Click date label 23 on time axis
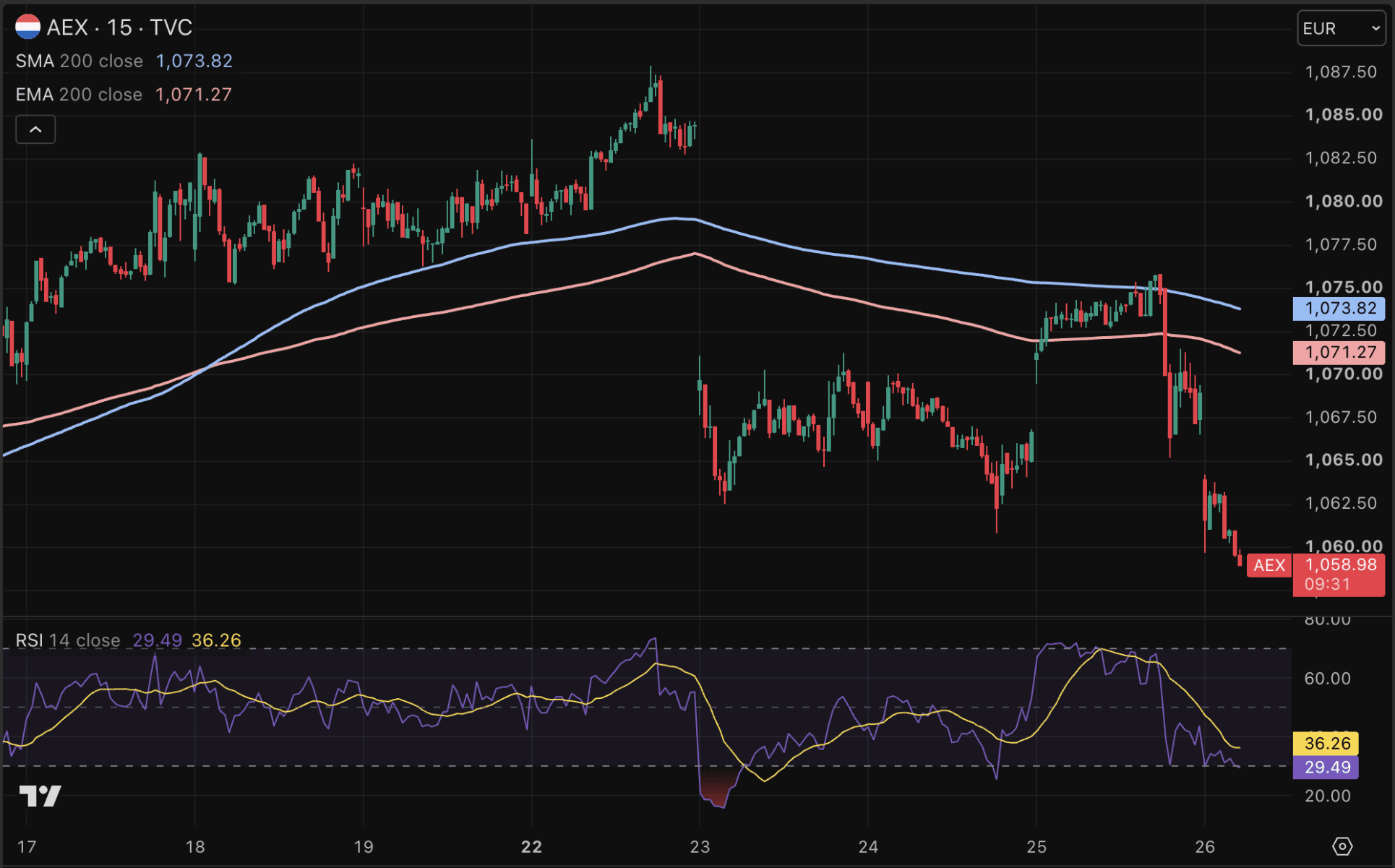The height and width of the screenshot is (868, 1395). [x=700, y=847]
